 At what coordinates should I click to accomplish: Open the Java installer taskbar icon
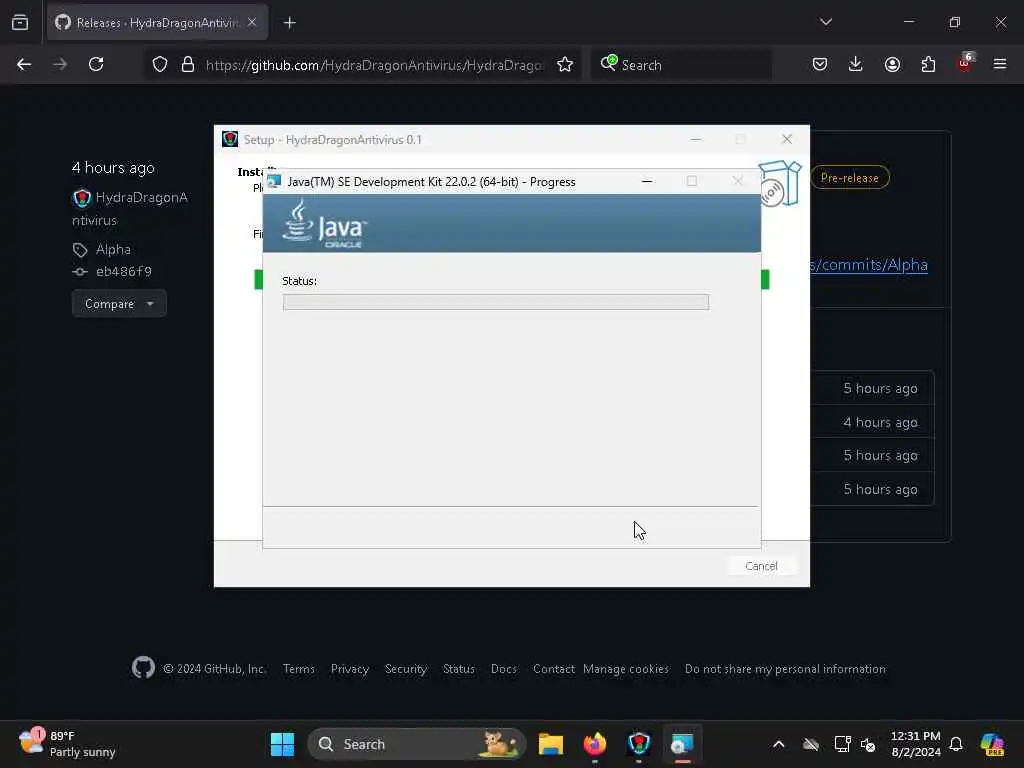click(682, 744)
